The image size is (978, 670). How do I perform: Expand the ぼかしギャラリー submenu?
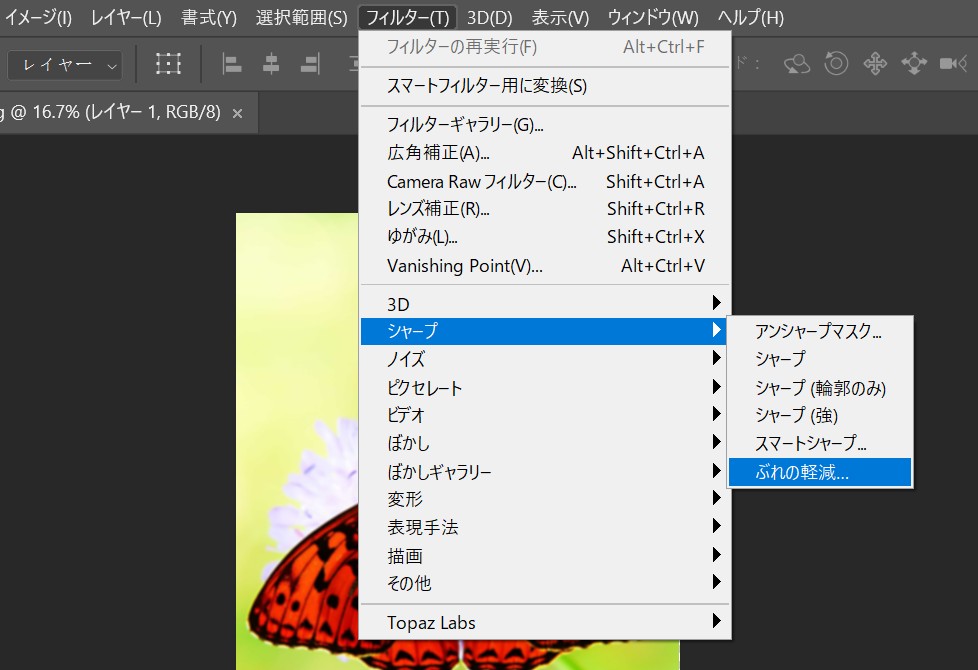pos(545,471)
